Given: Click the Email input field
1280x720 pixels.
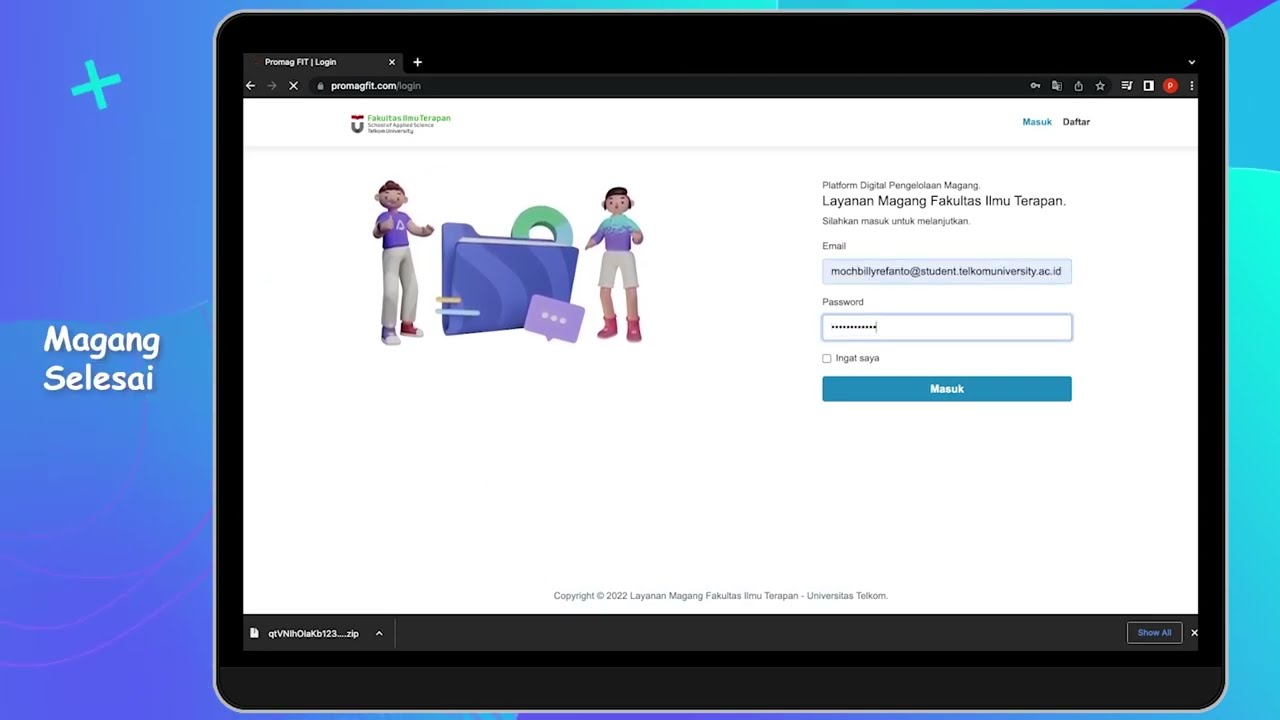Looking at the screenshot, I should click(947, 271).
